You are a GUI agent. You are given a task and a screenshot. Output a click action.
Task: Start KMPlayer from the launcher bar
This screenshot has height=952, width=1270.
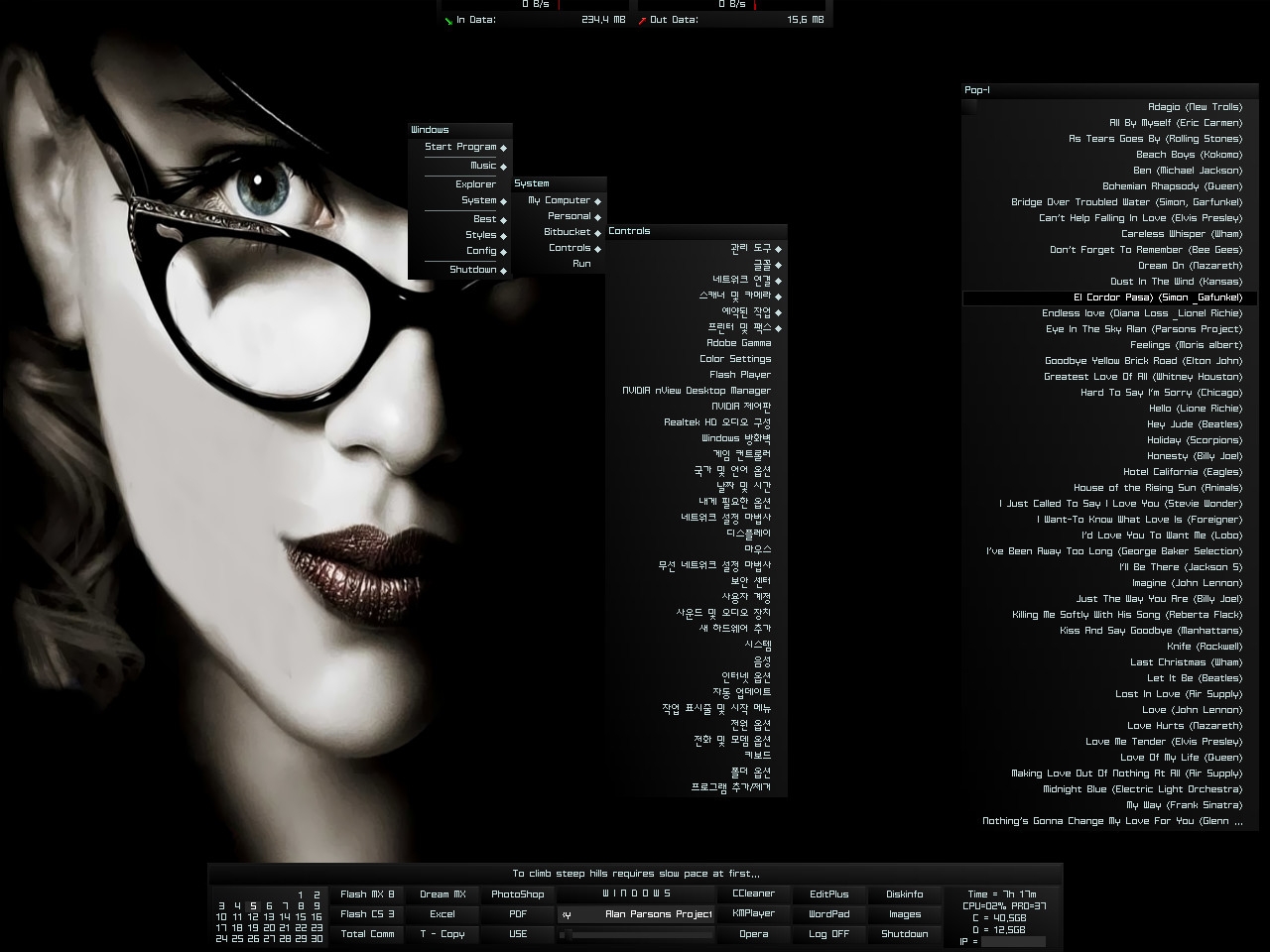[753, 913]
